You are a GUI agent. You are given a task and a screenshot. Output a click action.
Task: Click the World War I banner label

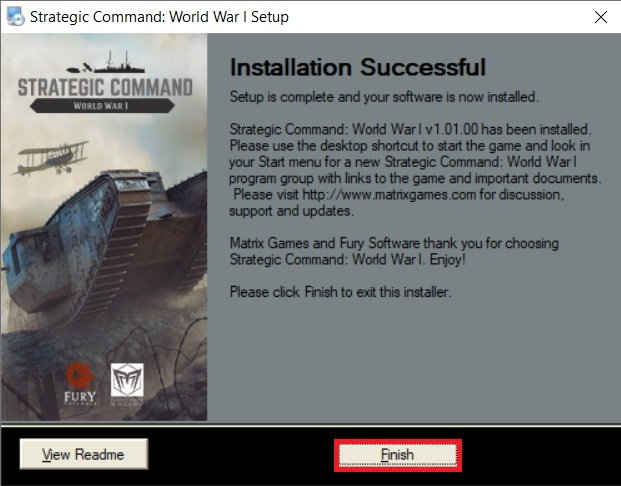(102, 106)
